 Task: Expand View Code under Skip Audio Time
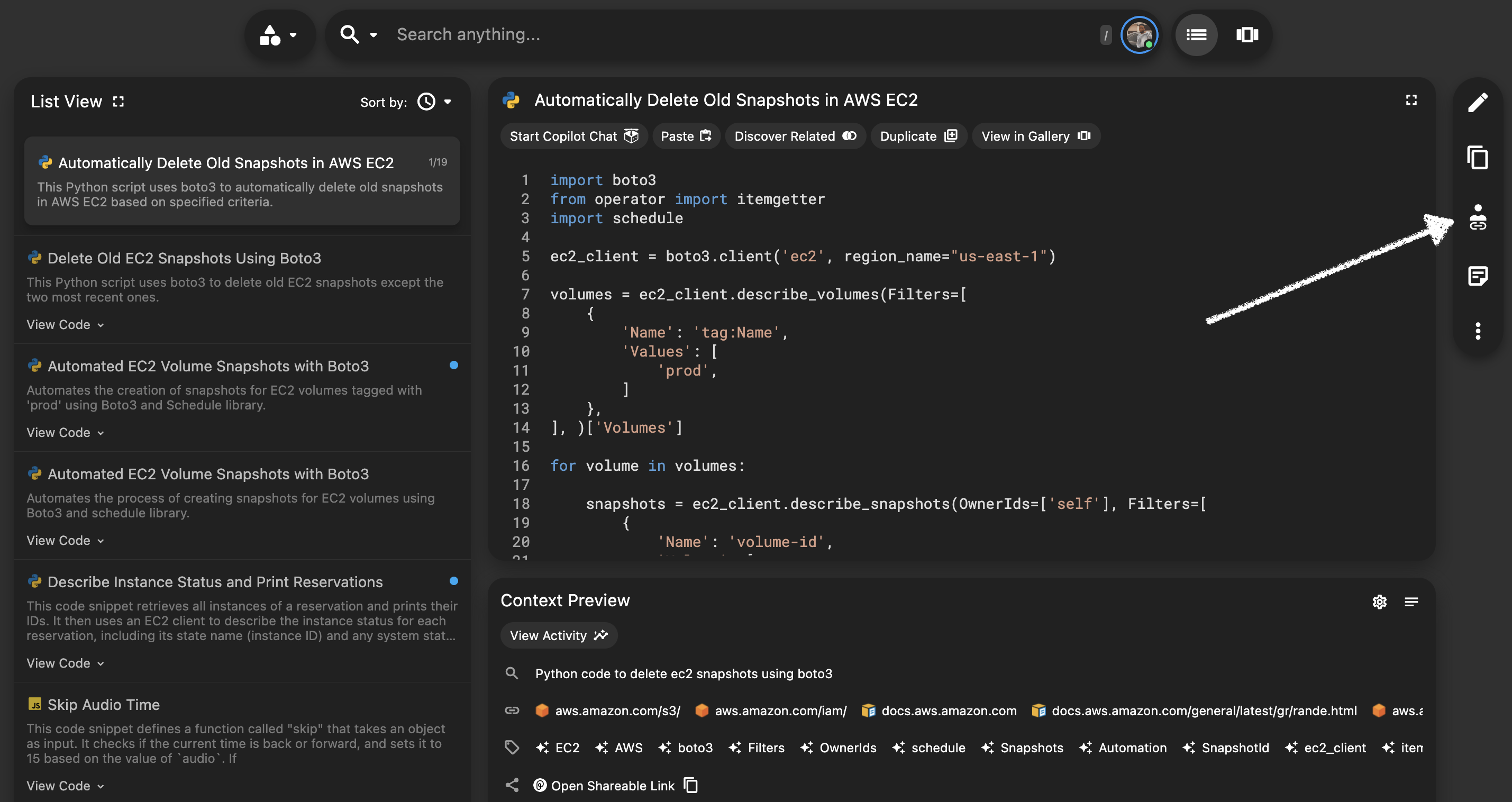(65, 786)
